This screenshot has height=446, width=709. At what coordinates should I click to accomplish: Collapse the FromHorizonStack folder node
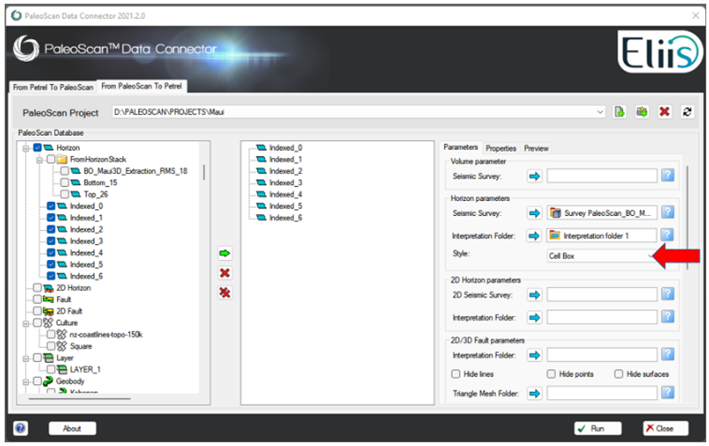pyautogui.click(x=39, y=160)
